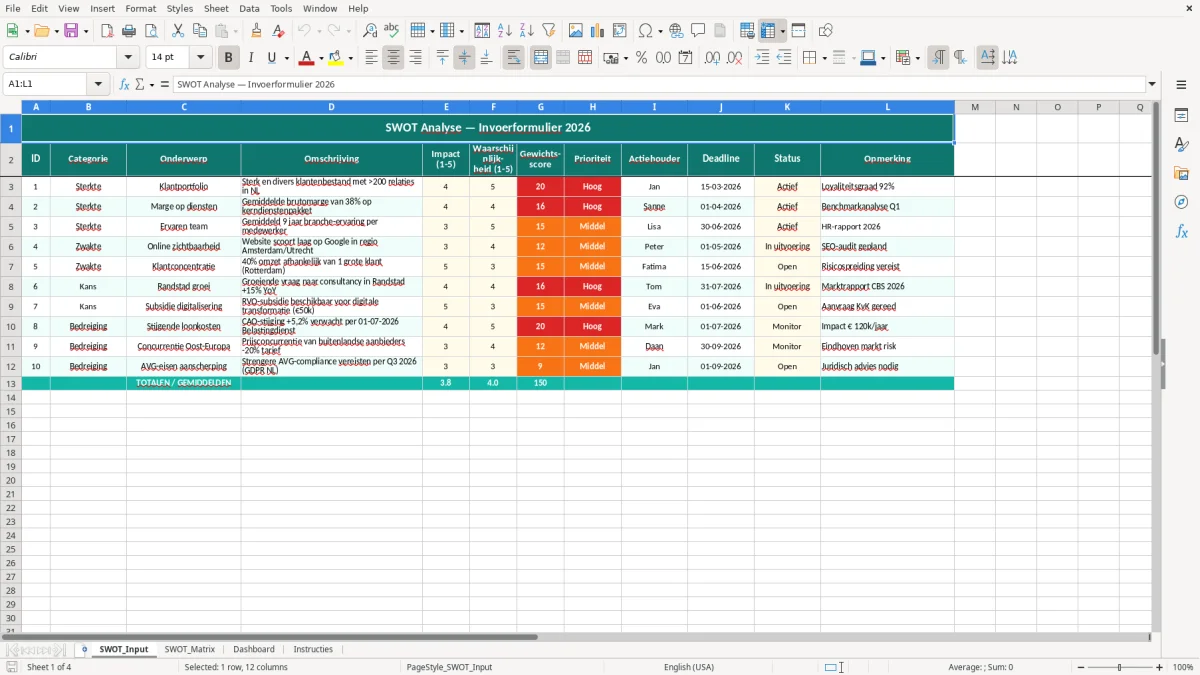Screen dimensions: 1200x675
Task: Open the underline style dropdown arrow
Action: 286,58
